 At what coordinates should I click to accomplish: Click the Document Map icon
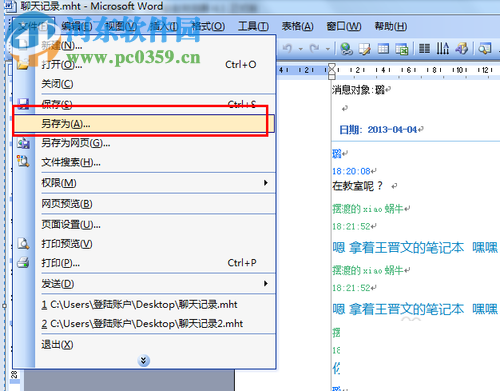click(485, 49)
